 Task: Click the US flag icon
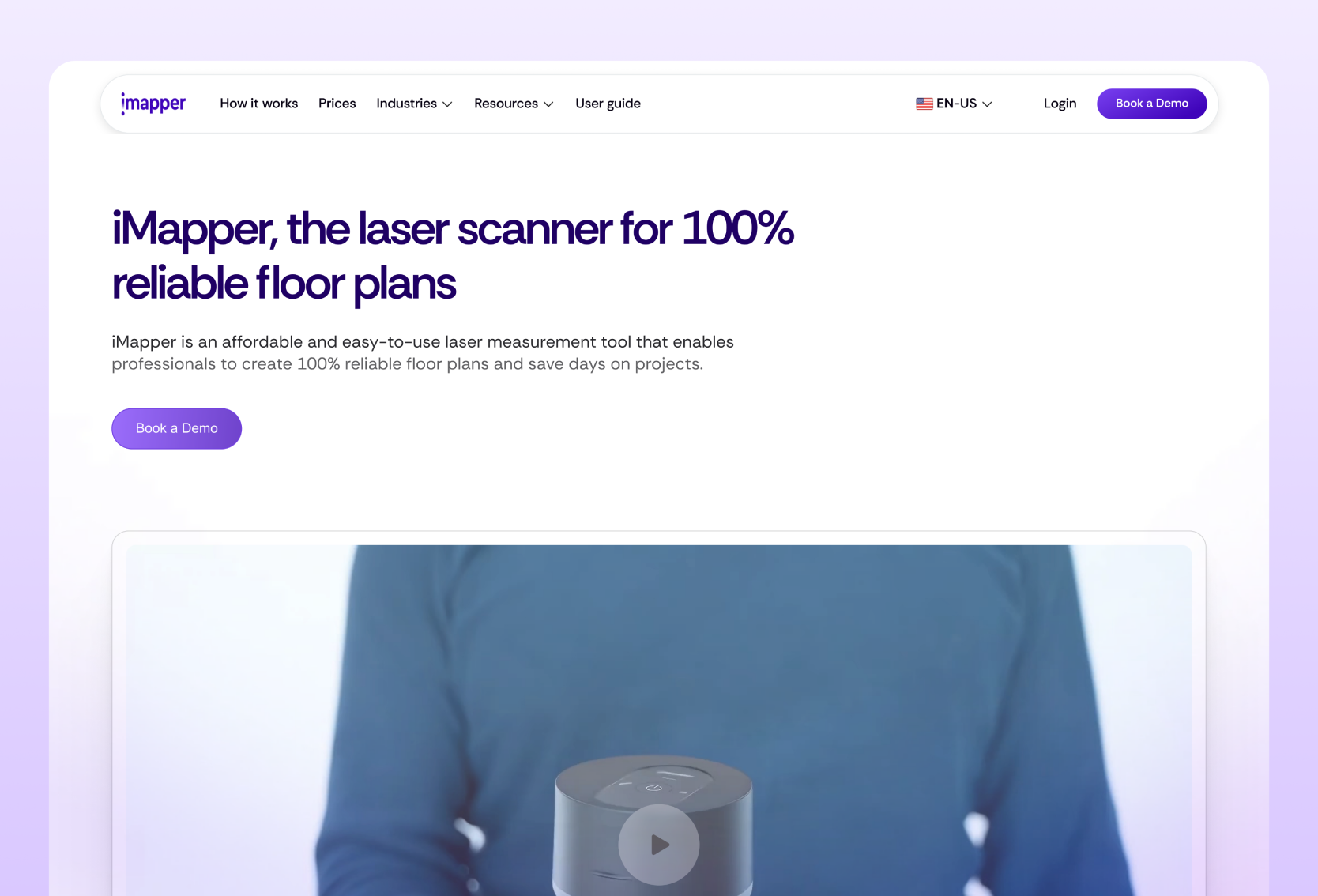(924, 104)
